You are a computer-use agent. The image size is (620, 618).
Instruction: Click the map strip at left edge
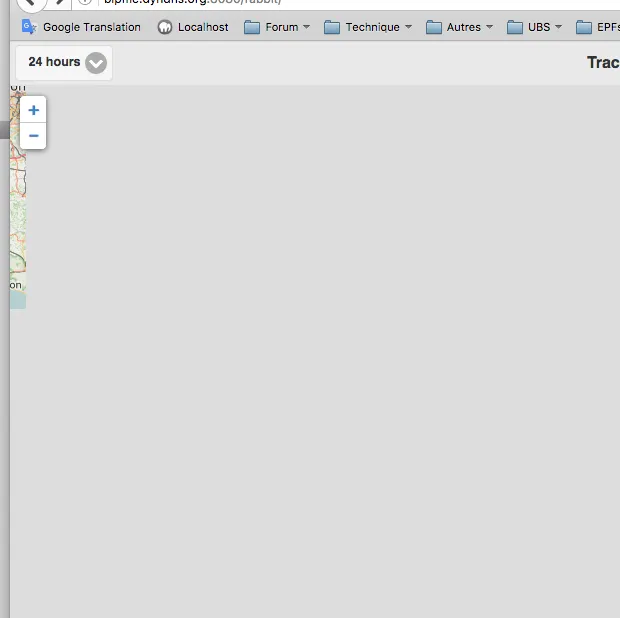point(18,197)
